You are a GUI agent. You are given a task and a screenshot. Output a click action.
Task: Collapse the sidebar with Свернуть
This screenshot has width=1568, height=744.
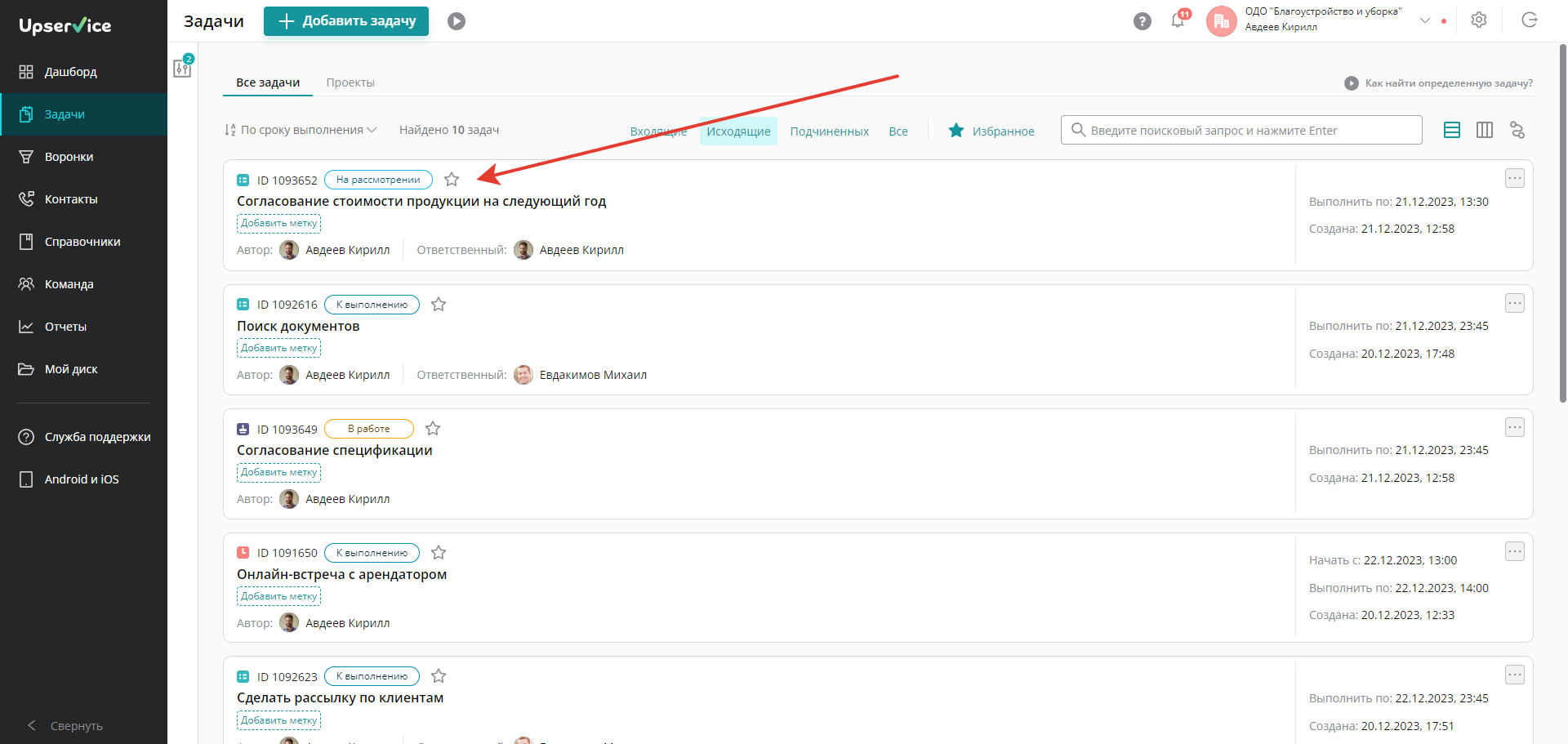(65, 725)
